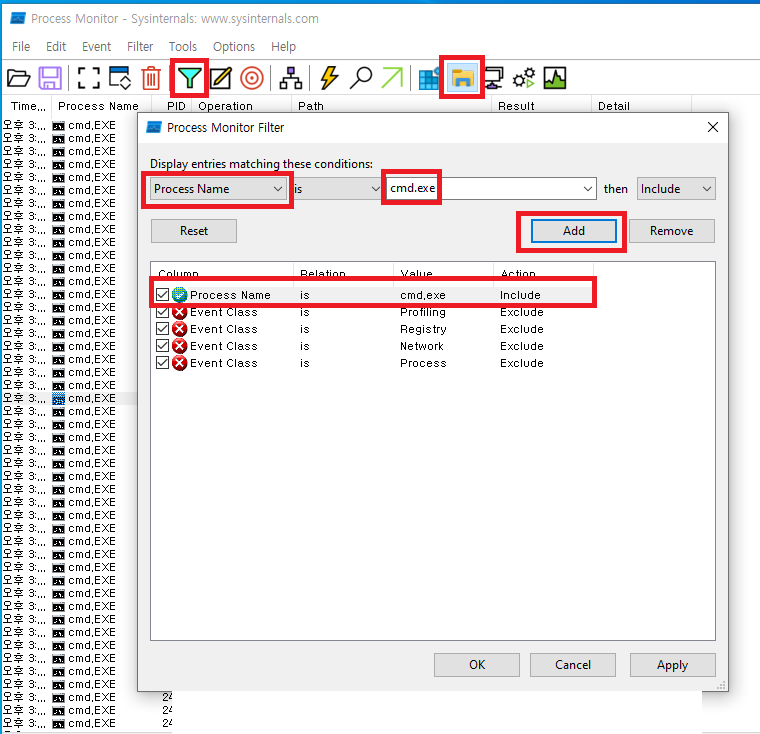
Task: Click the Relation header in filter list
Action: point(343,272)
